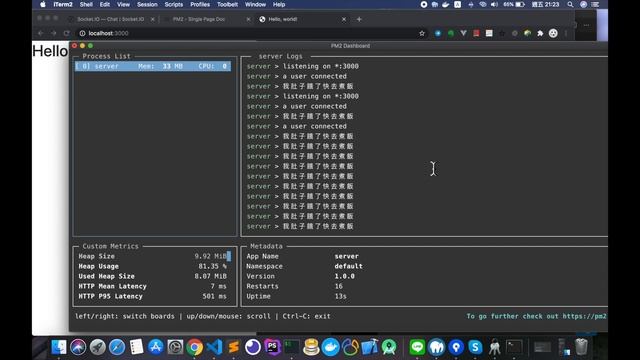This screenshot has height=360, width=640.
Task: Close the Hello, world! tab
Action: (344, 19)
